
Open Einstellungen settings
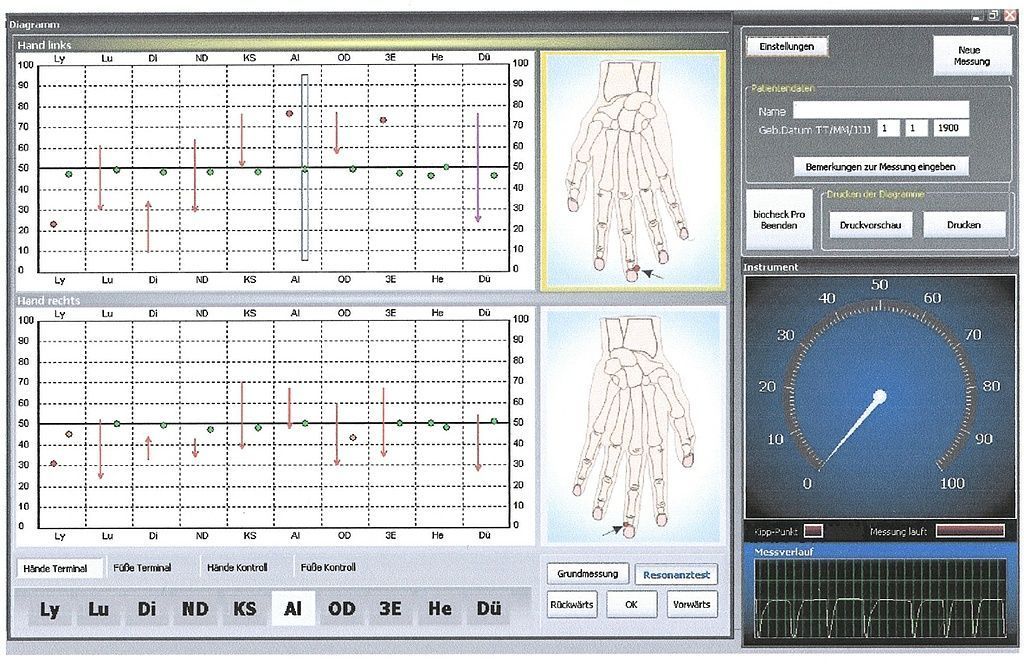[x=787, y=46]
